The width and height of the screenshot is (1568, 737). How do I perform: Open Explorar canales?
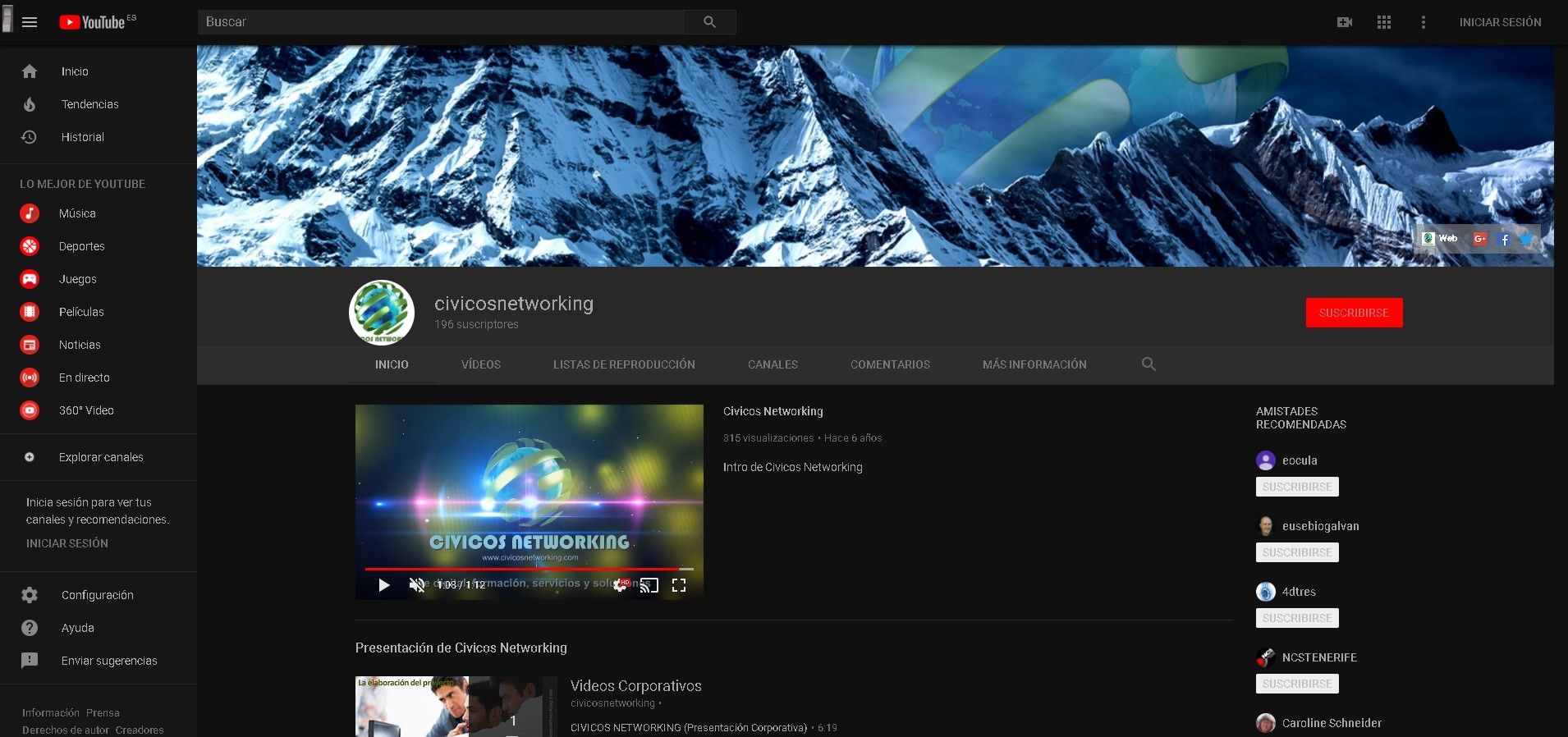coord(99,457)
